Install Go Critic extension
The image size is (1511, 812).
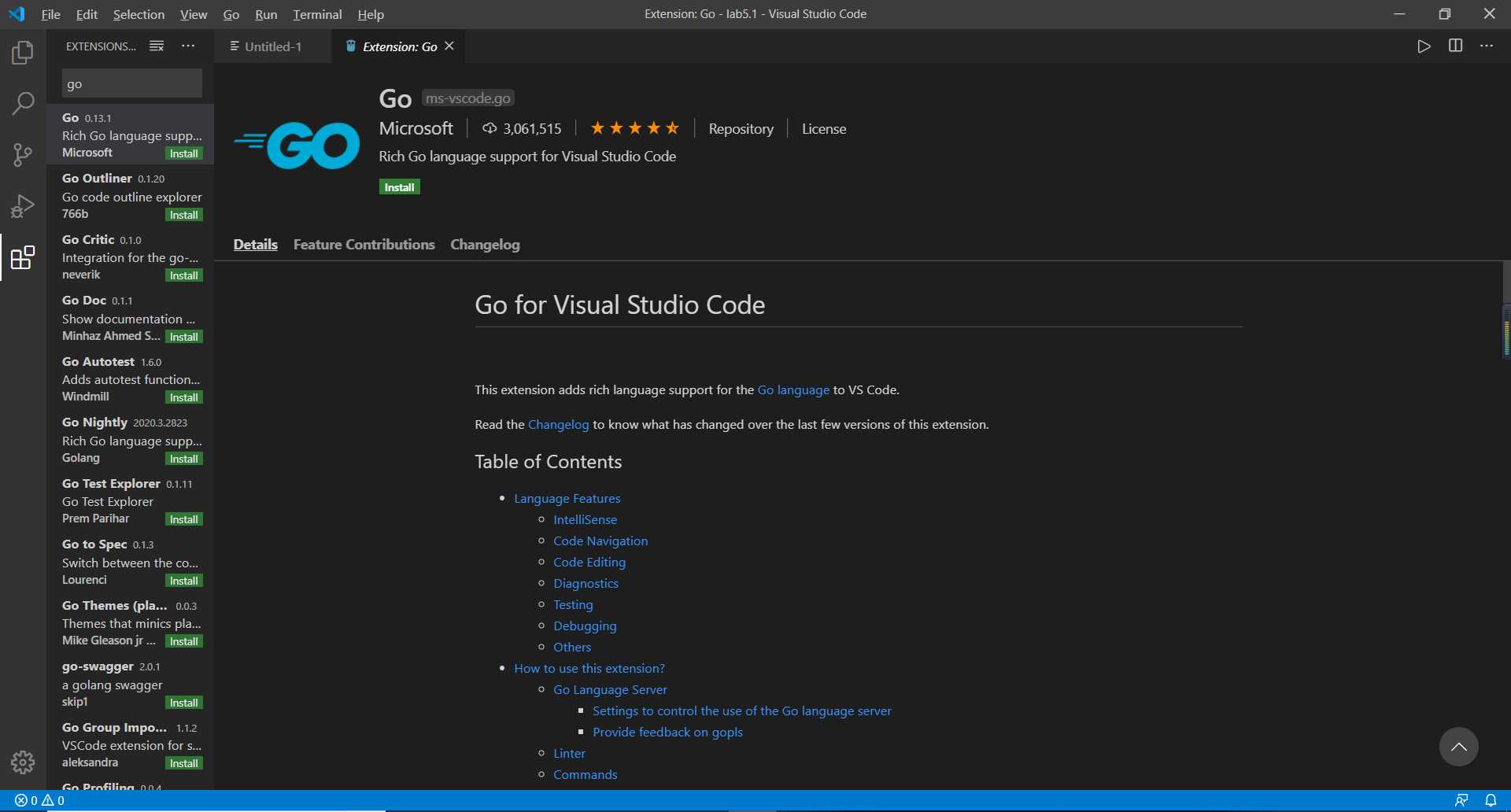coord(184,275)
